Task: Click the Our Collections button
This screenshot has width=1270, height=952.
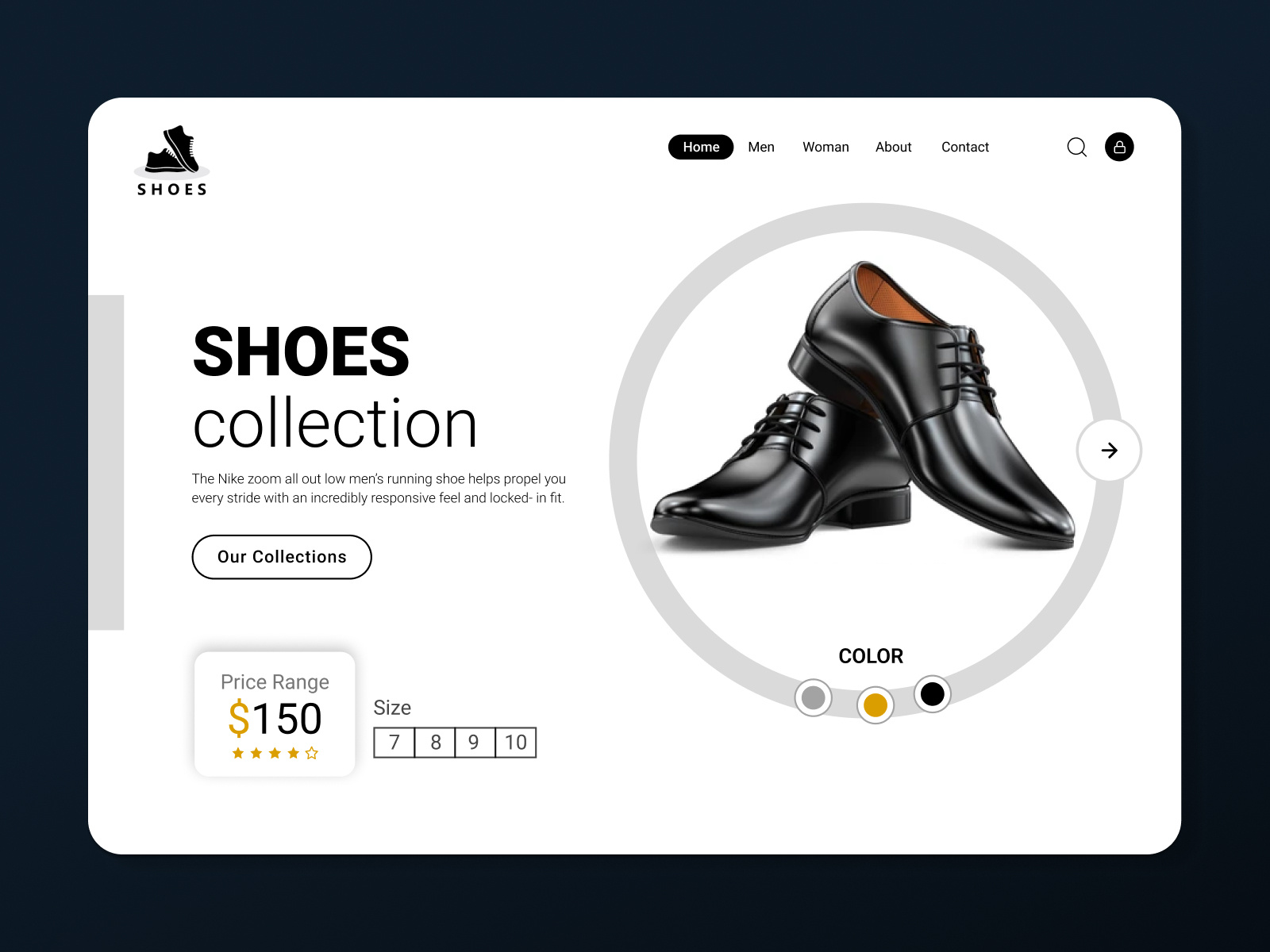Action: coord(282,557)
